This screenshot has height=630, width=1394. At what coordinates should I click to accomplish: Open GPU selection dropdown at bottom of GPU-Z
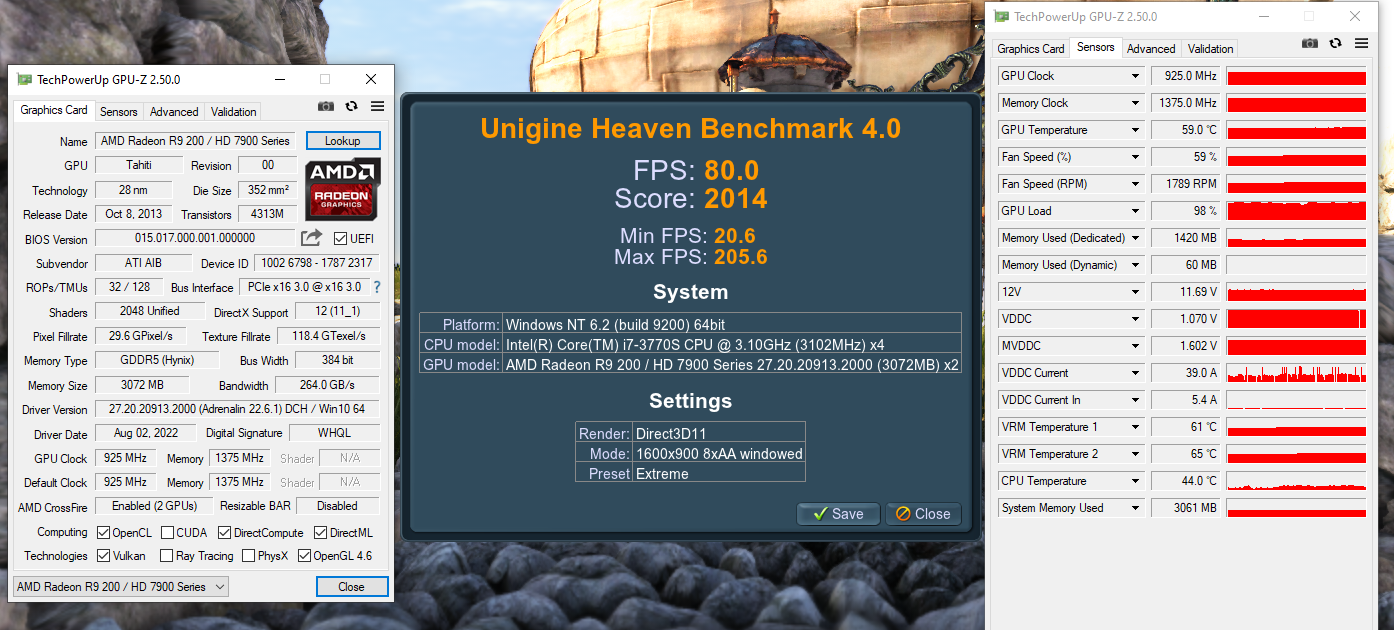[x=121, y=587]
